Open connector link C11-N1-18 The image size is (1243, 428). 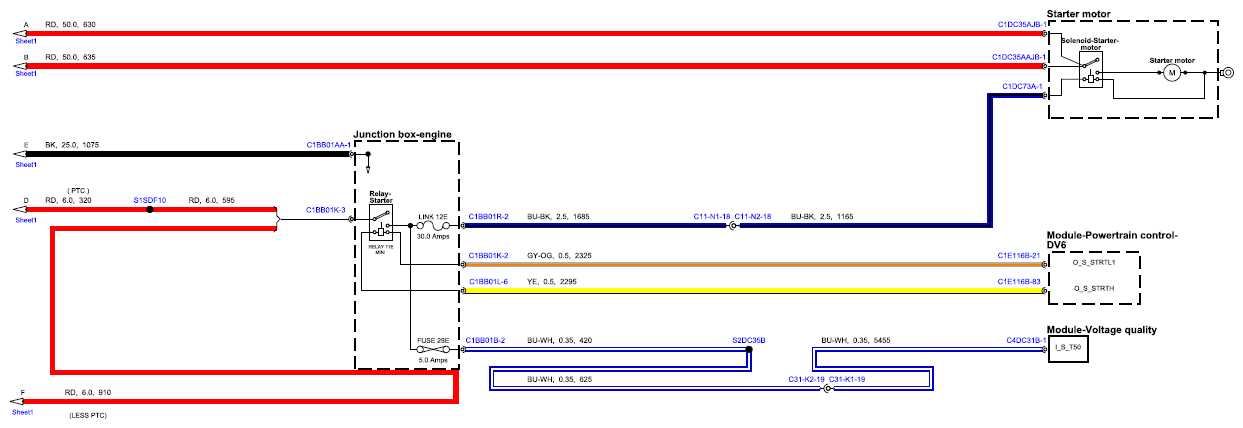click(x=712, y=216)
